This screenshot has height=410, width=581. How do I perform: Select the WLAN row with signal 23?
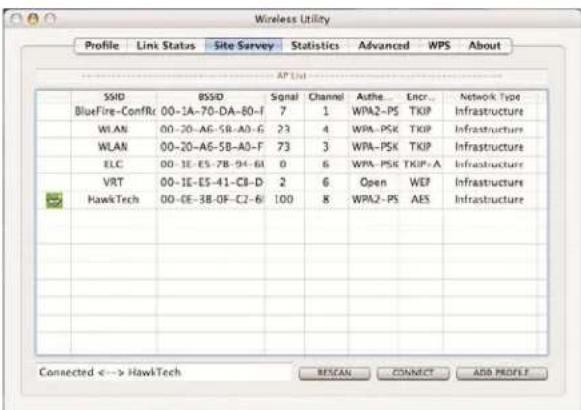click(292, 129)
